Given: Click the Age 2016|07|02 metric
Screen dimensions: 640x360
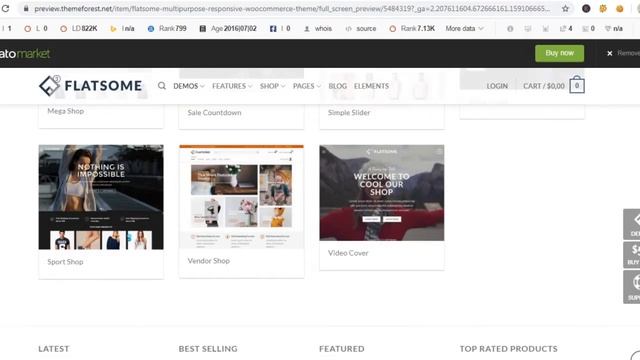Looking at the screenshot, I should coord(228,29).
